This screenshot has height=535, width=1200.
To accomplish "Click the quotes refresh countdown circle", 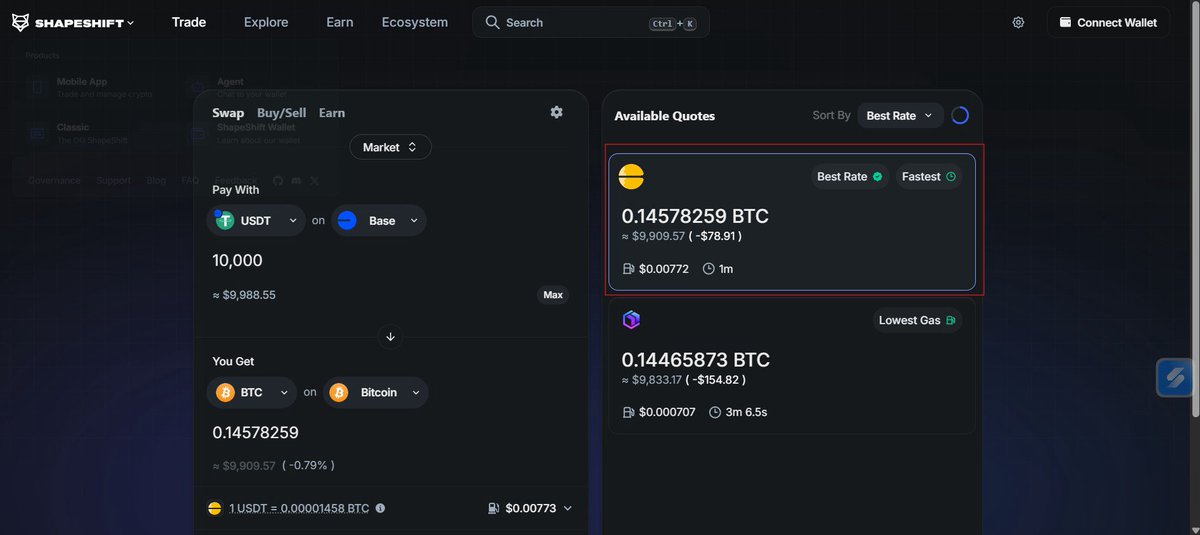I will coord(960,115).
